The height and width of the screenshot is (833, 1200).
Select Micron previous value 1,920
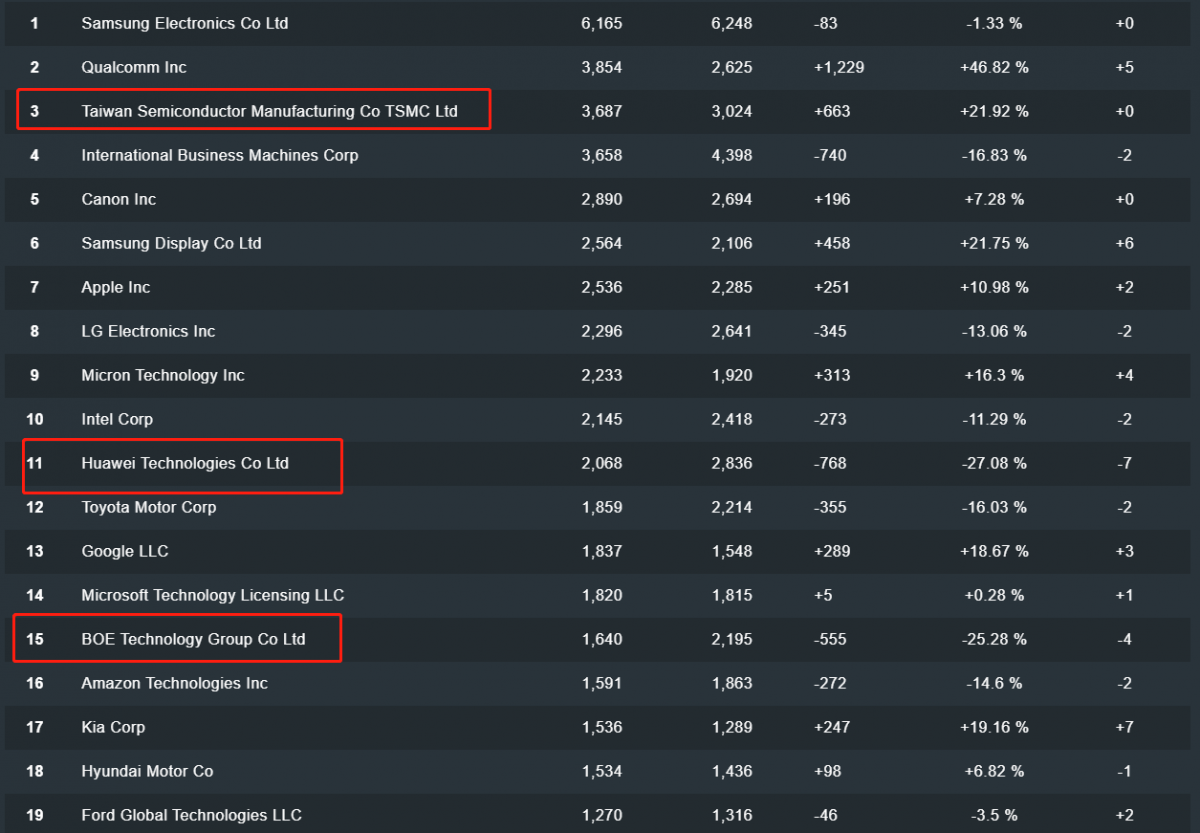coord(731,375)
